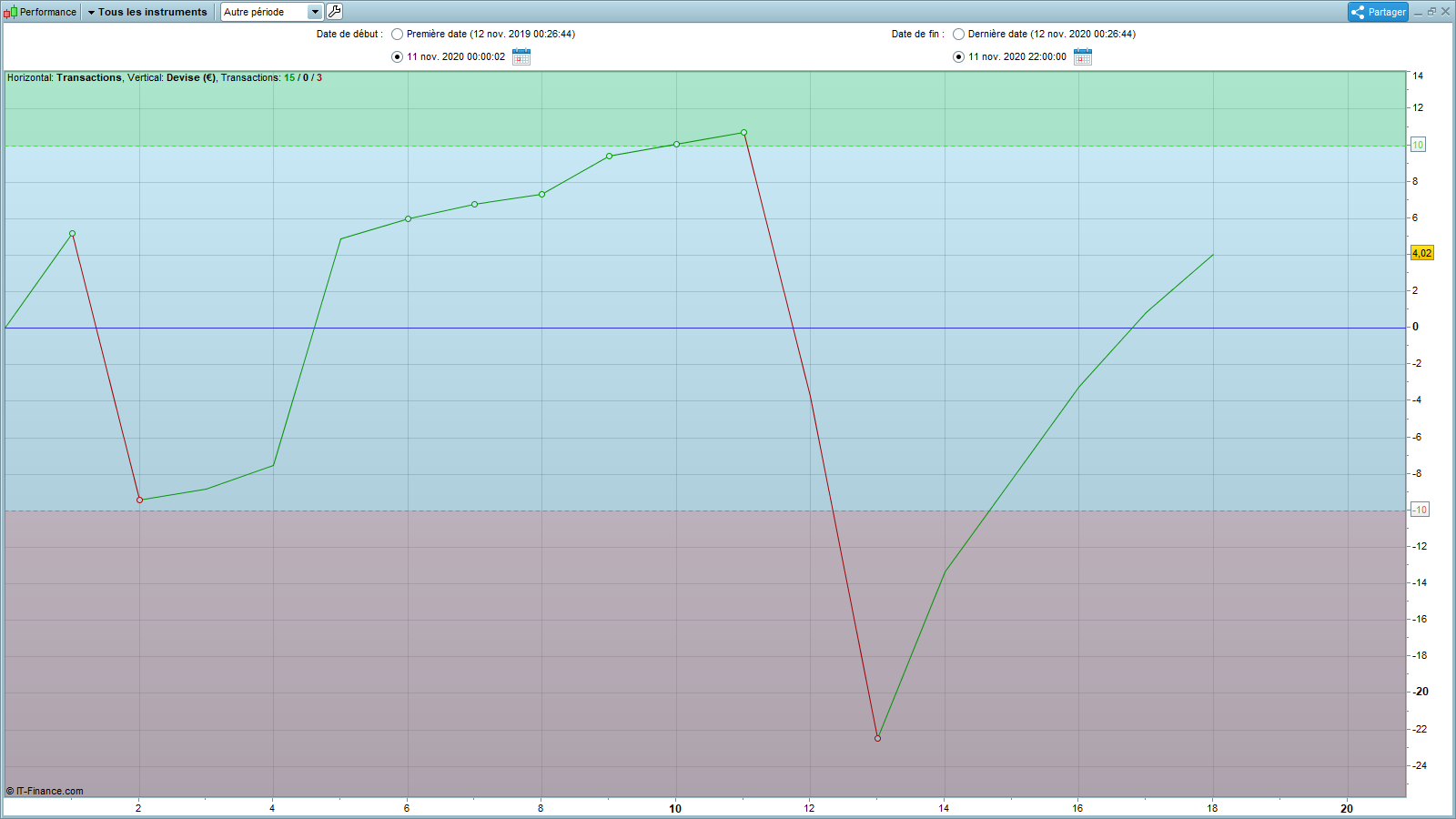Click the trade point at transaction 1 peak
Viewport: 1456px width, 819px height.
pyautogui.click(x=72, y=234)
